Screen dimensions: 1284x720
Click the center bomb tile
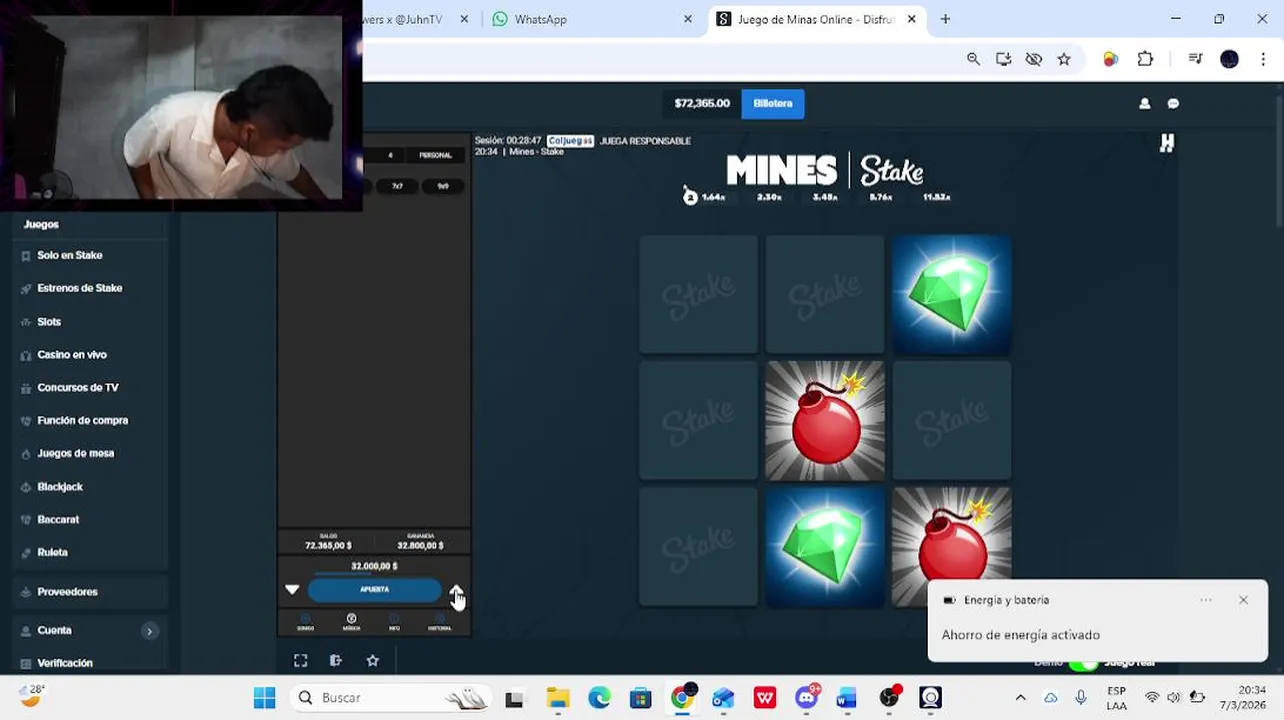click(x=825, y=421)
